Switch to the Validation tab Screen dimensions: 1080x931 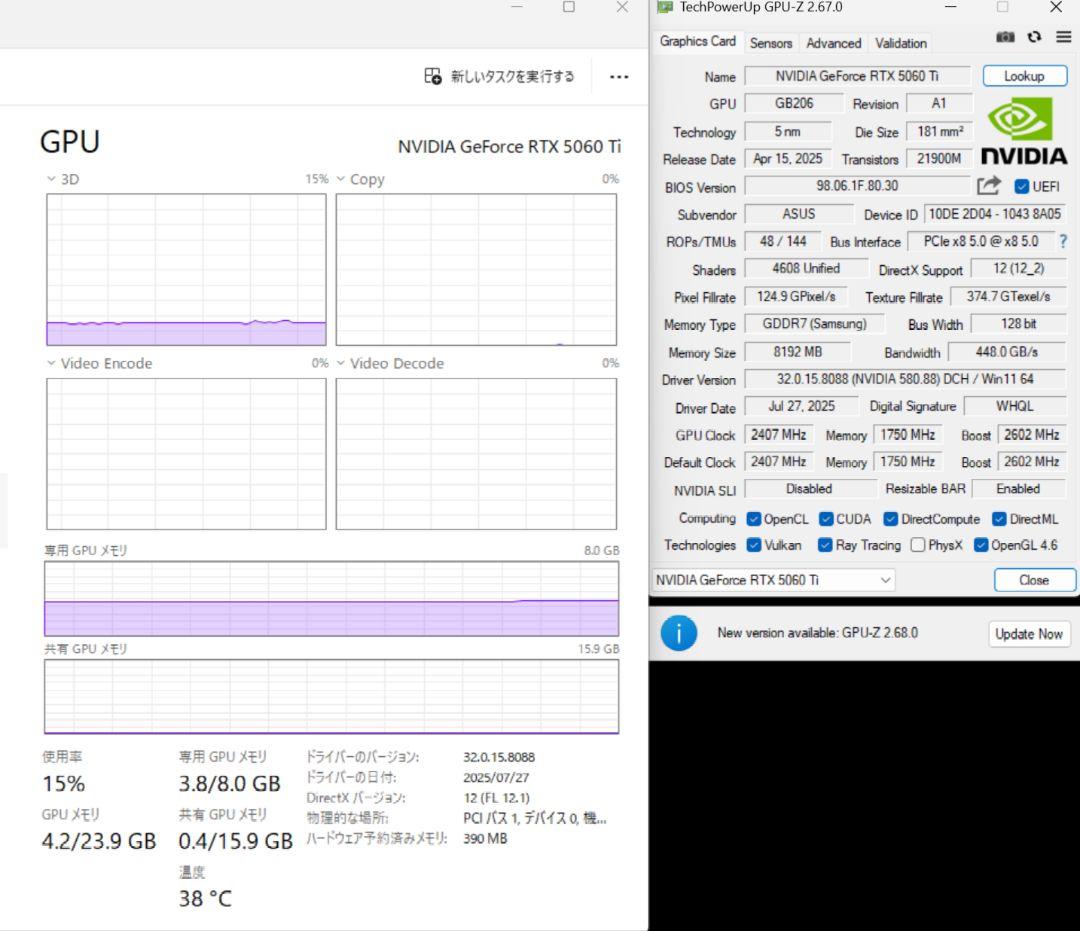point(900,43)
